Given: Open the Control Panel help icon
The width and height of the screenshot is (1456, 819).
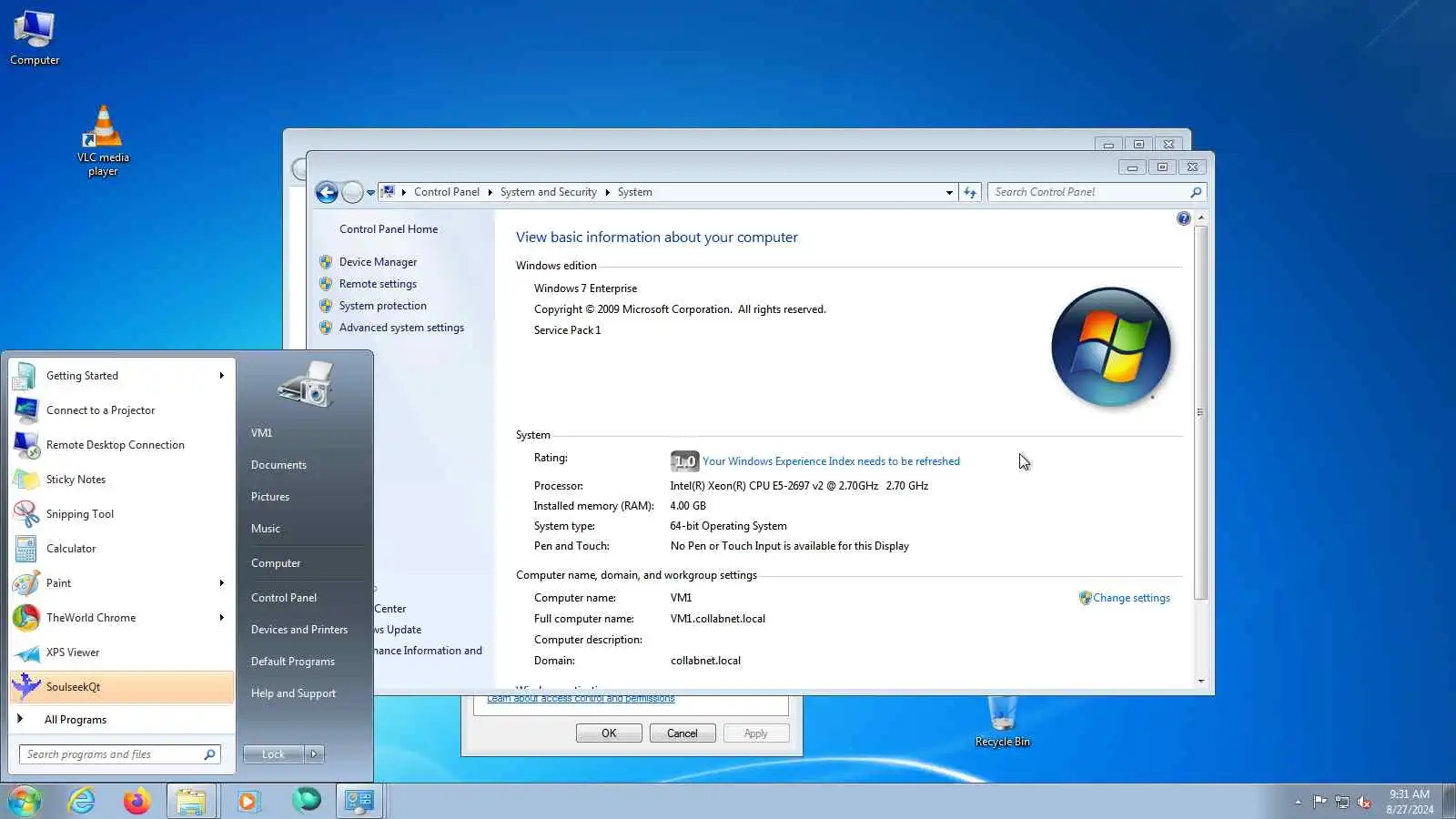Looking at the screenshot, I should (x=1183, y=218).
